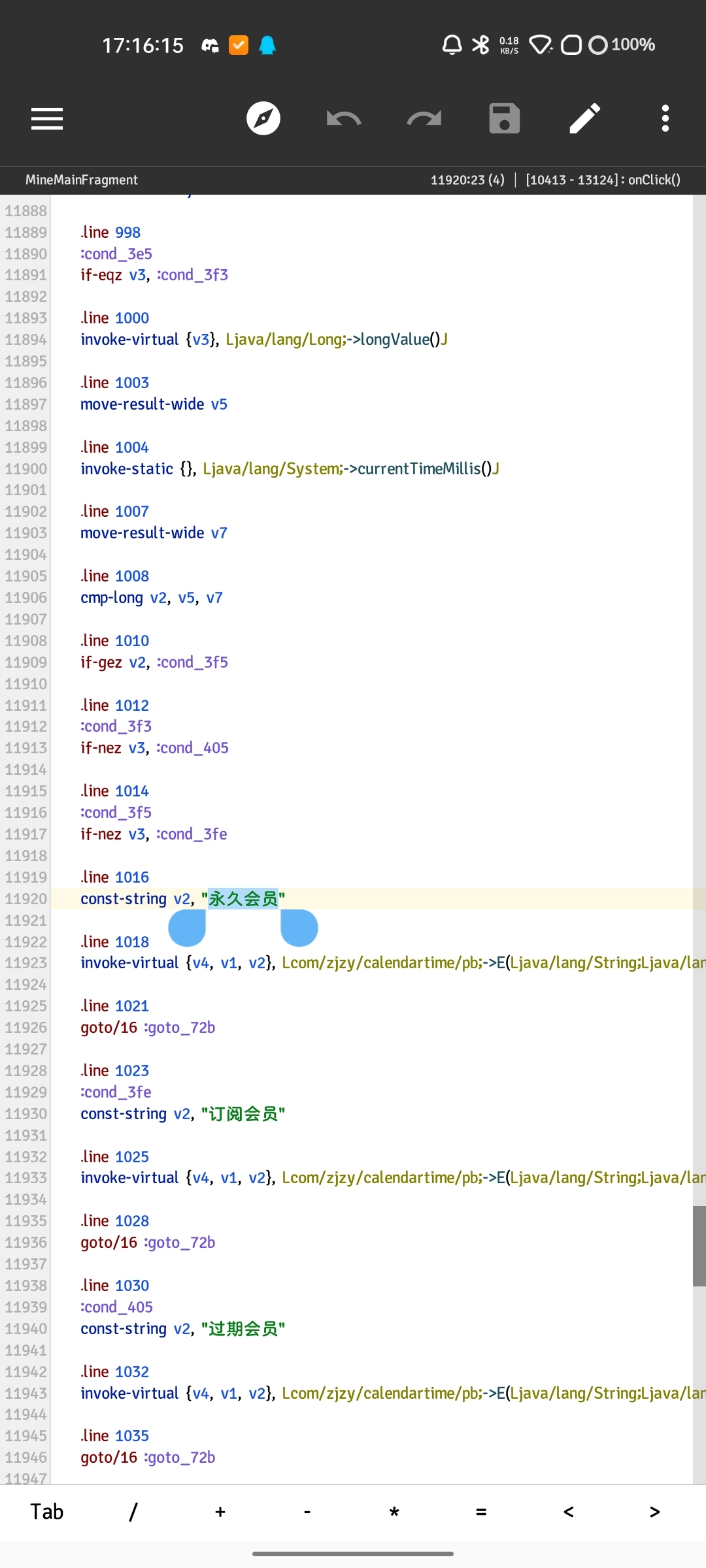Insert a plus sign from the symbol bar
Viewport: 706px width, 1568px height.
coord(220,1512)
